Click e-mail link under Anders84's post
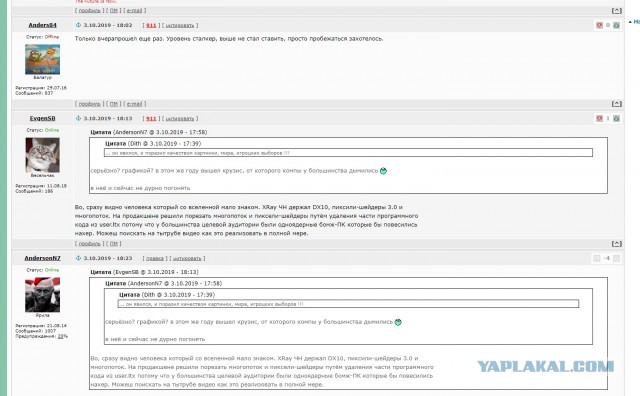640x396 pixels. coord(134,104)
